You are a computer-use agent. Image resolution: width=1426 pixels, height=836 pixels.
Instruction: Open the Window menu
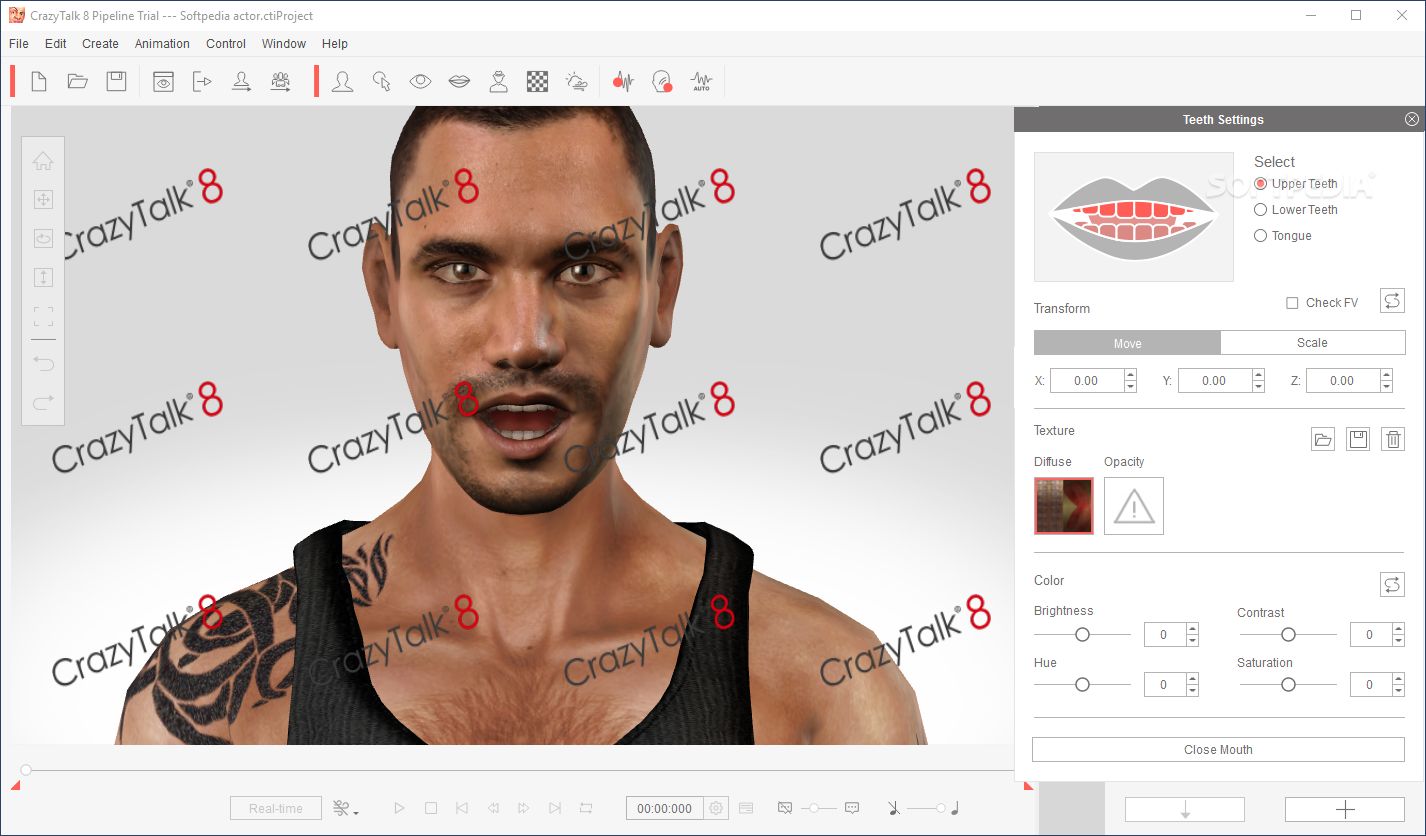284,44
